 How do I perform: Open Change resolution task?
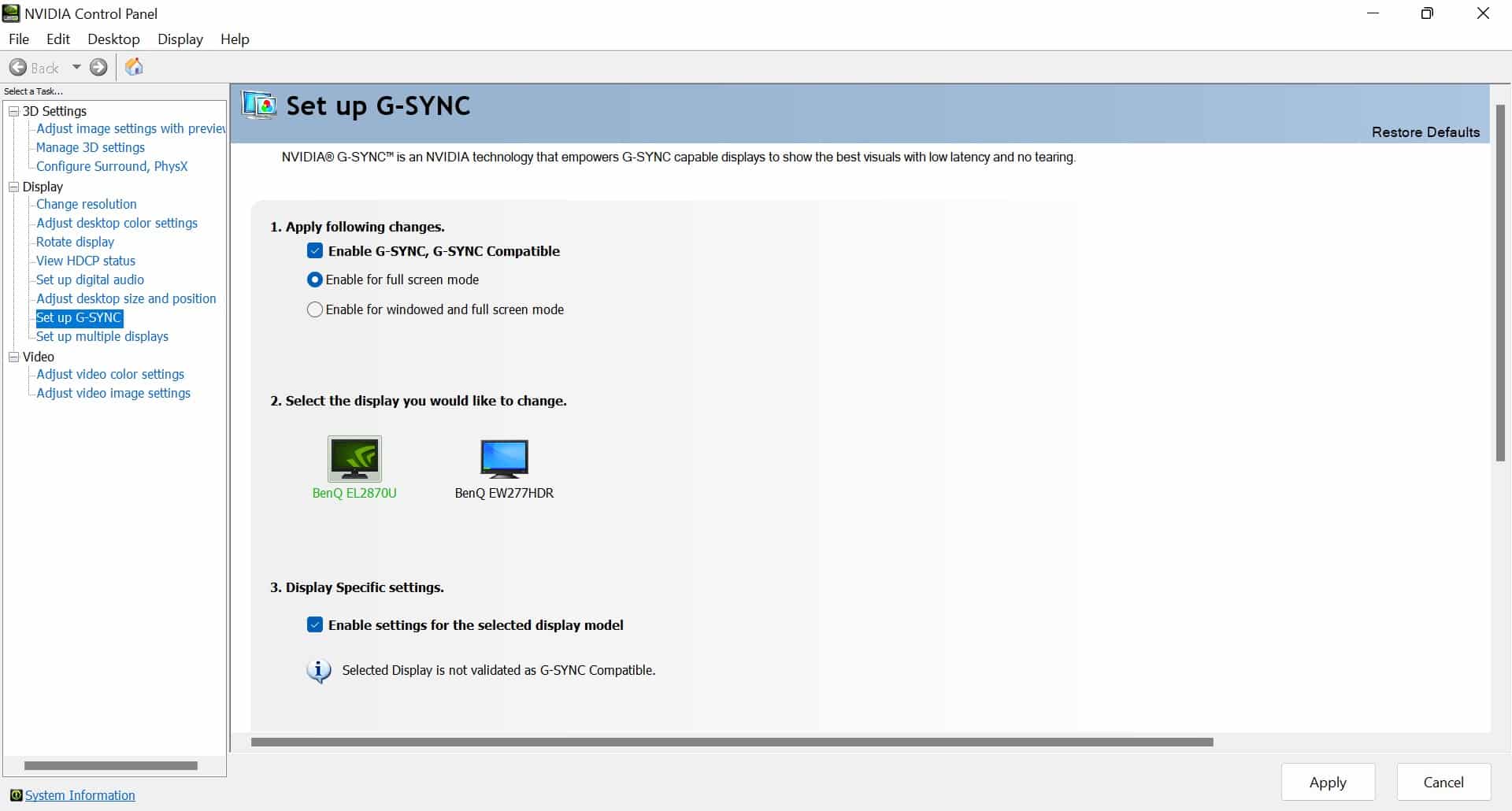click(87, 204)
